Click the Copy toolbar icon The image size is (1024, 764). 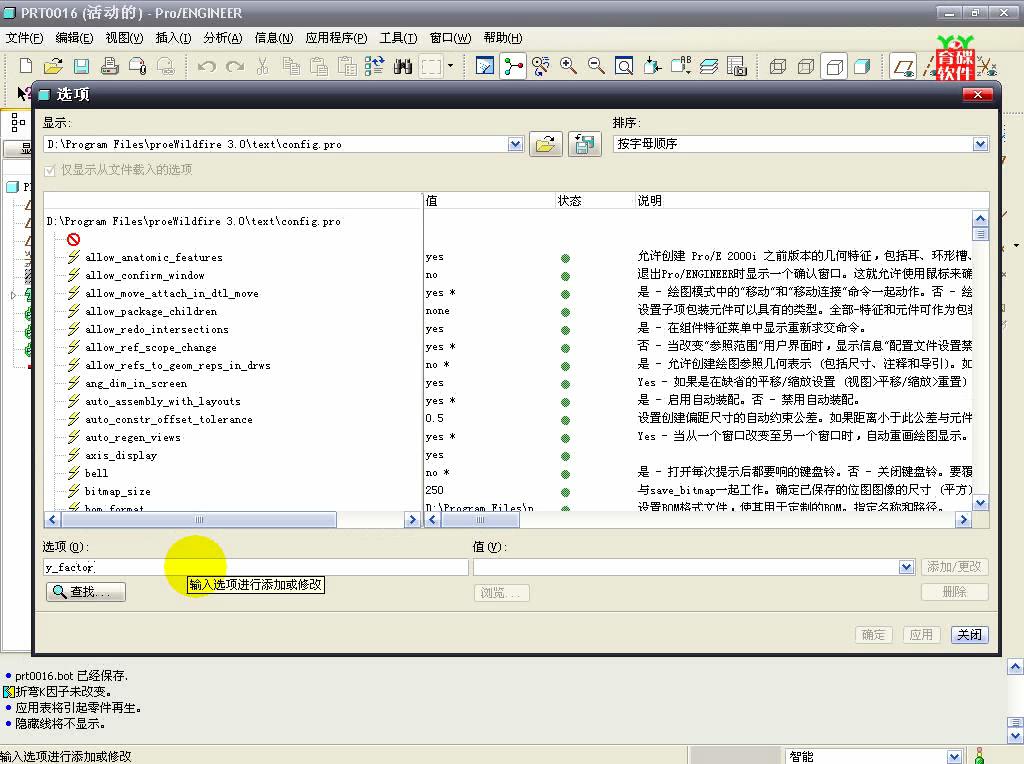291,66
